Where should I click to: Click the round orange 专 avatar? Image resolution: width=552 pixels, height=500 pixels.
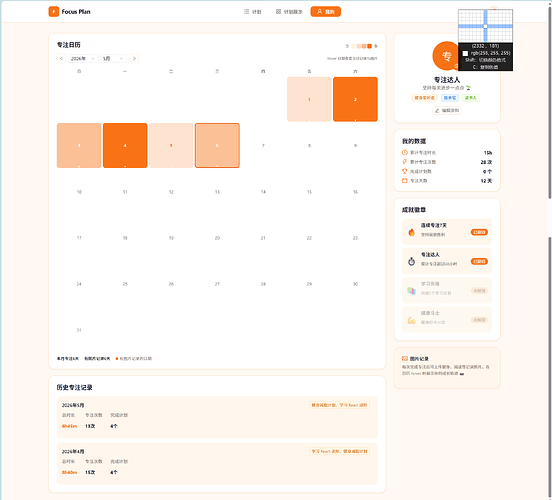[447, 56]
